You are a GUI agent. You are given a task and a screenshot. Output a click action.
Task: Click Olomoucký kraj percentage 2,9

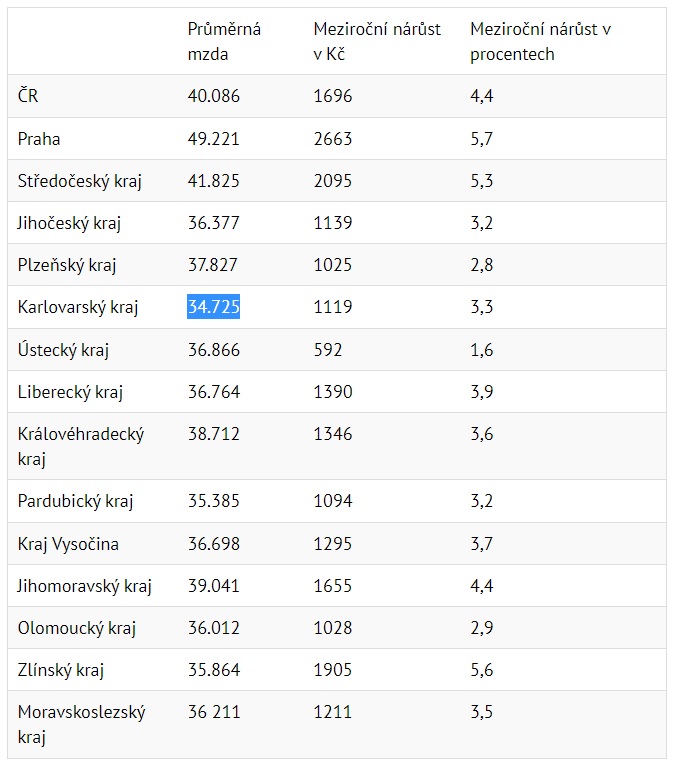pyautogui.click(x=482, y=628)
